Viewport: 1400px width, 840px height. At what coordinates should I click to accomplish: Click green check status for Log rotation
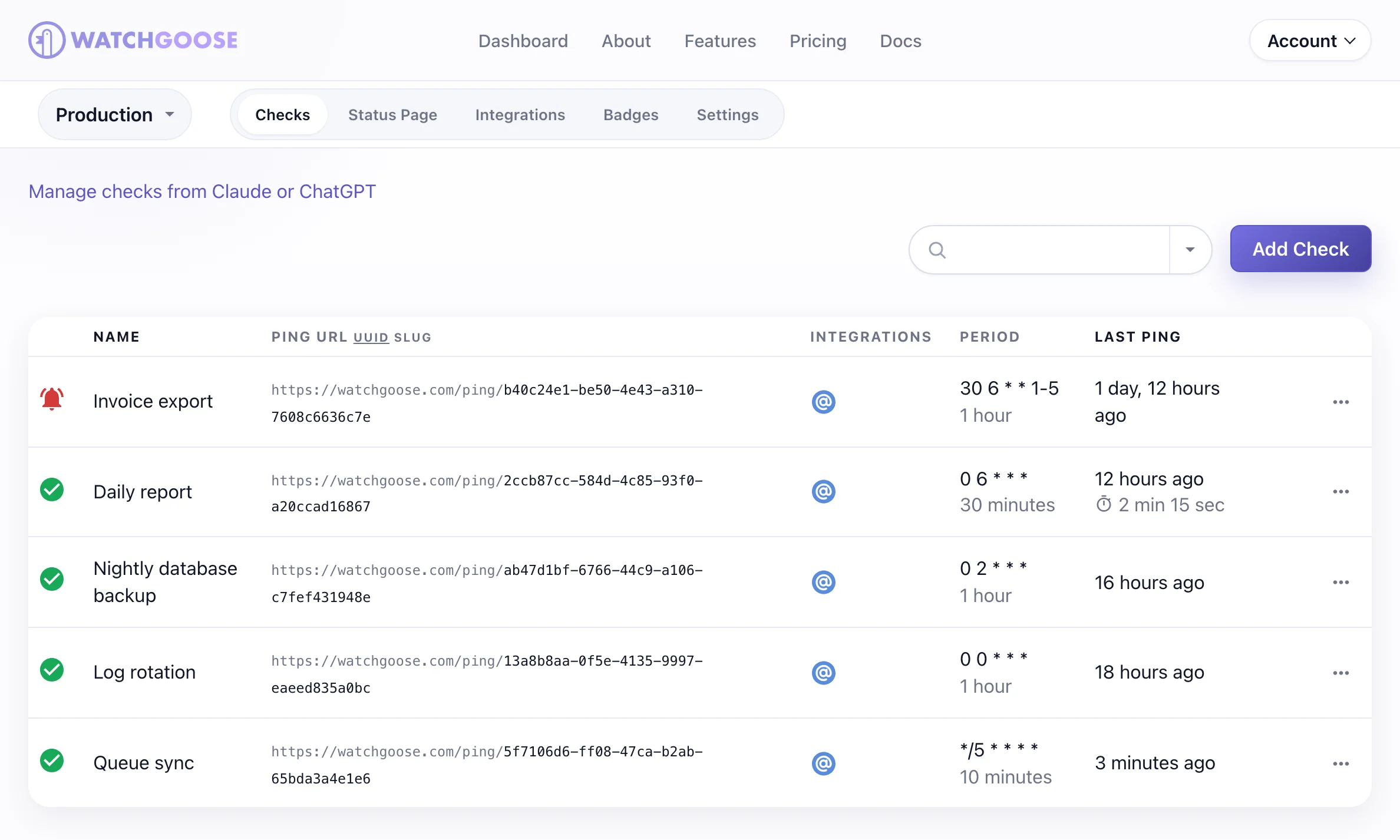(x=52, y=670)
